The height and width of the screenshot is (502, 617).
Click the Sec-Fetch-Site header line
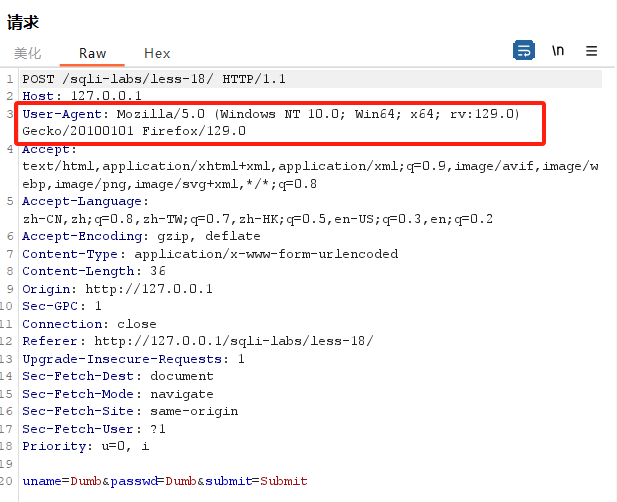pyautogui.click(x=130, y=411)
